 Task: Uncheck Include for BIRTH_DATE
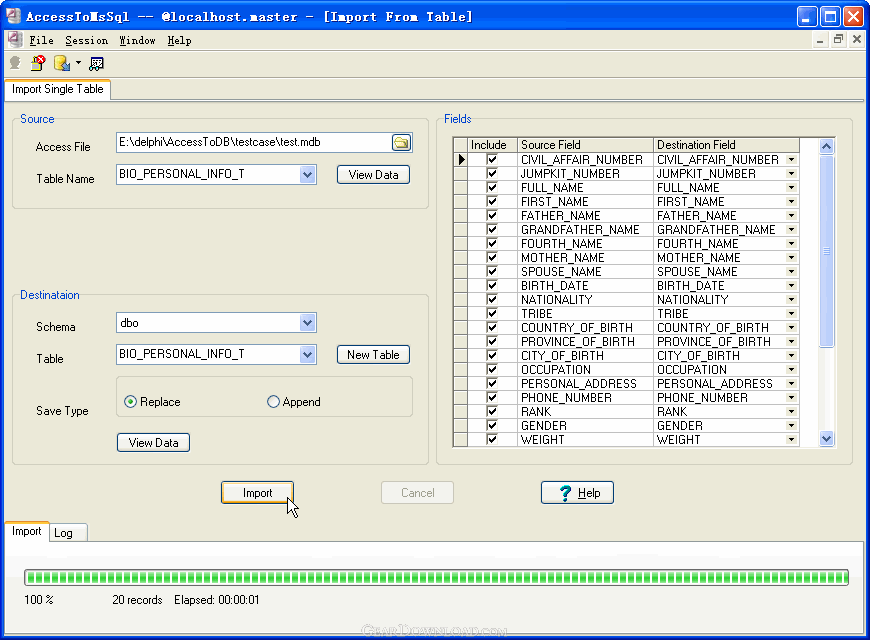[492, 286]
